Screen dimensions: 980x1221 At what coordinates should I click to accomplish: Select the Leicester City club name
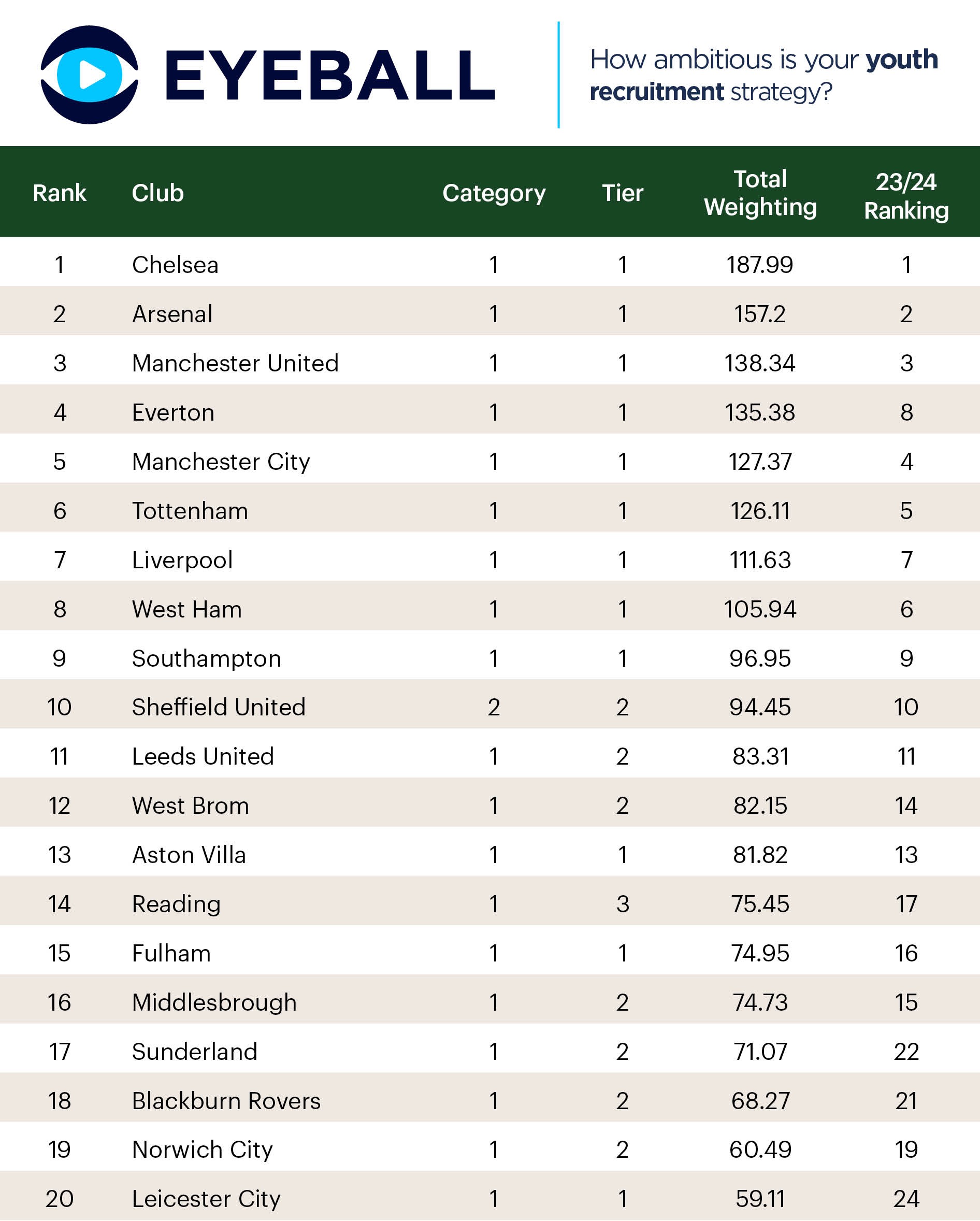click(207, 1199)
